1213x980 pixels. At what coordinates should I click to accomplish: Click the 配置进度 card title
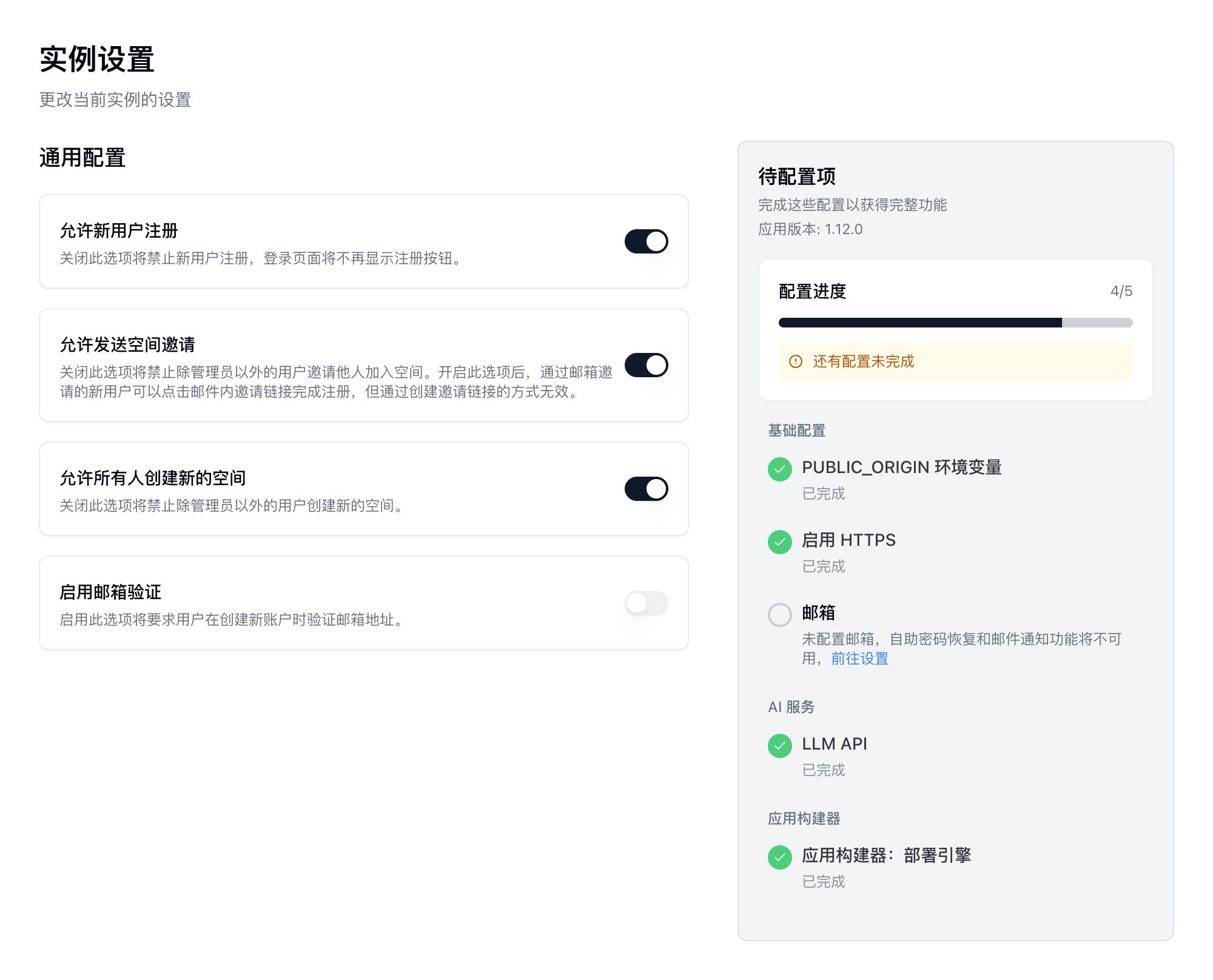click(x=813, y=291)
